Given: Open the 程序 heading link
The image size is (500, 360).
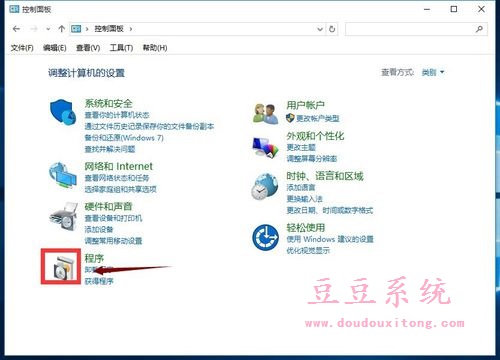Looking at the screenshot, I should [94, 258].
